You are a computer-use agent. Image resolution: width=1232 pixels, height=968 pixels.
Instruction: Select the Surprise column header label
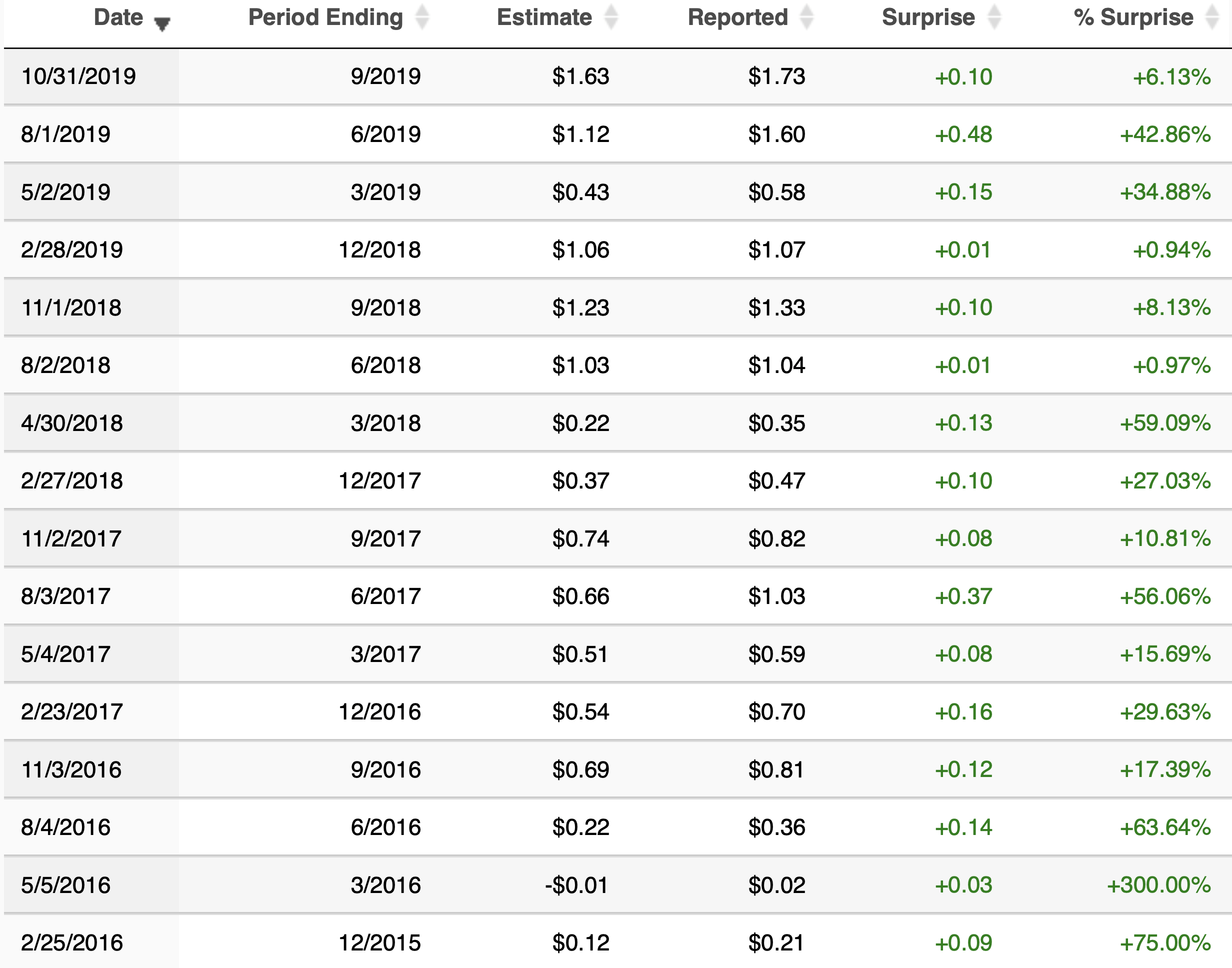[x=928, y=17]
